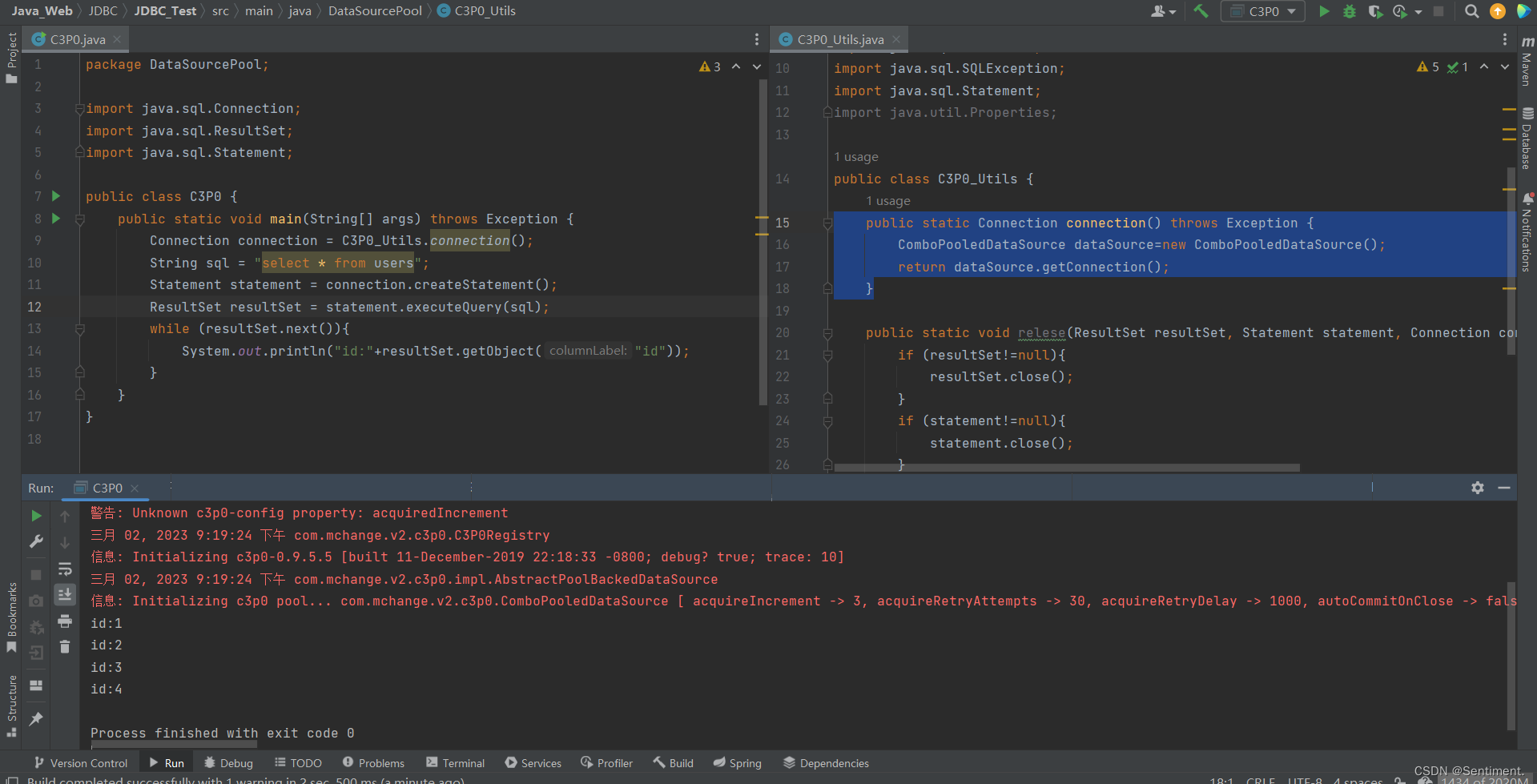The width and height of the screenshot is (1537, 784).
Task: Open Search Everywhere magnifier
Action: click(1471, 11)
